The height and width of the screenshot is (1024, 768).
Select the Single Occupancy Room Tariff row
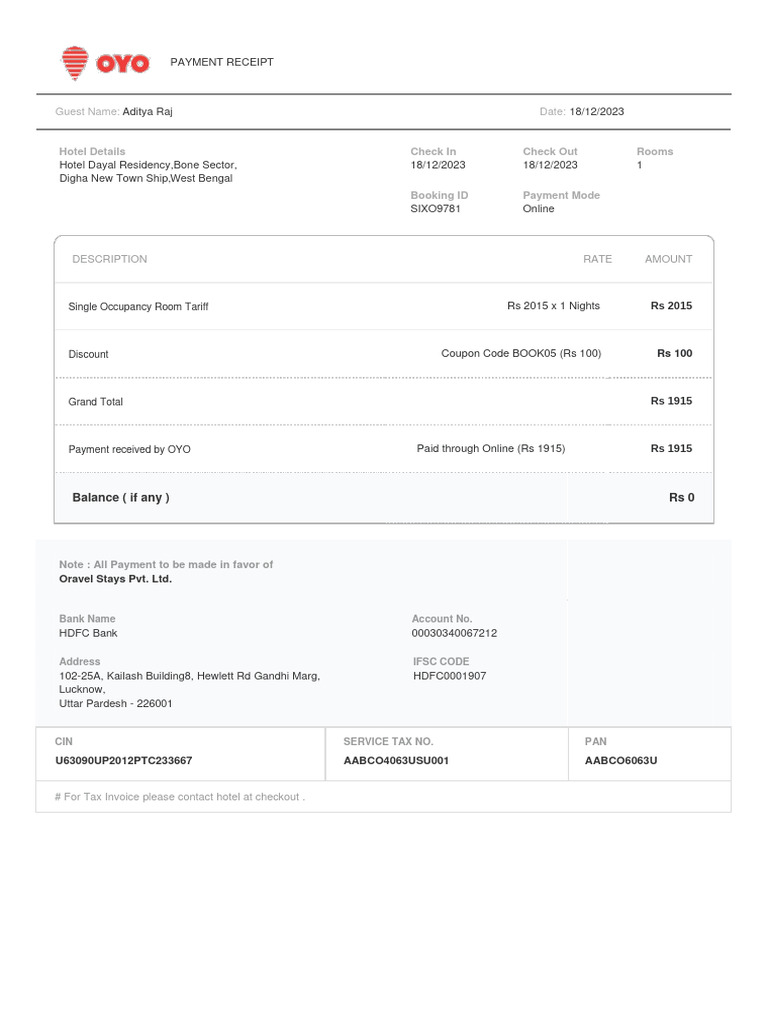click(x=138, y=307)
